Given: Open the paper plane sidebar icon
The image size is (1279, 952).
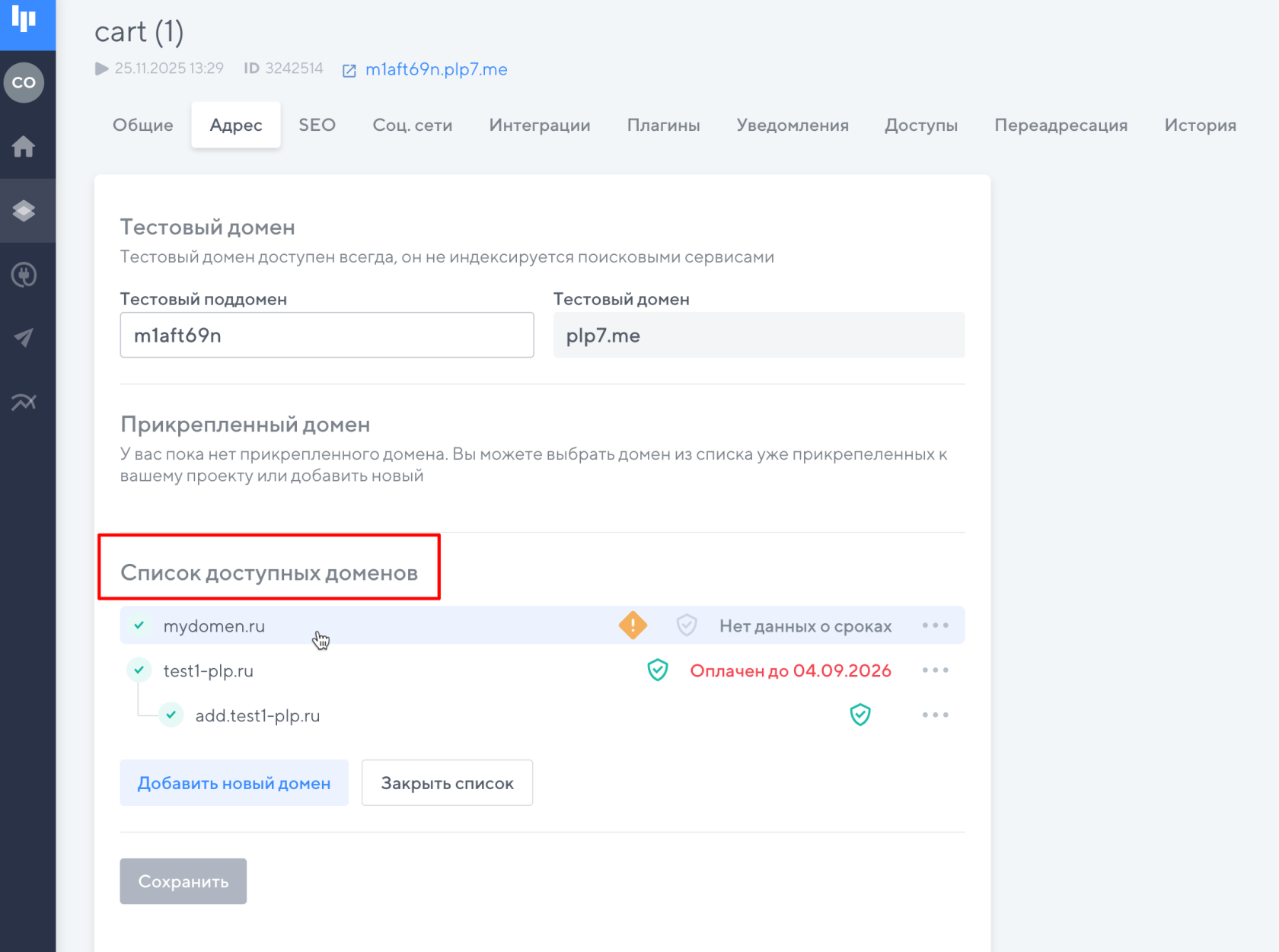Looking at the screenshot, I should point(24,338).
